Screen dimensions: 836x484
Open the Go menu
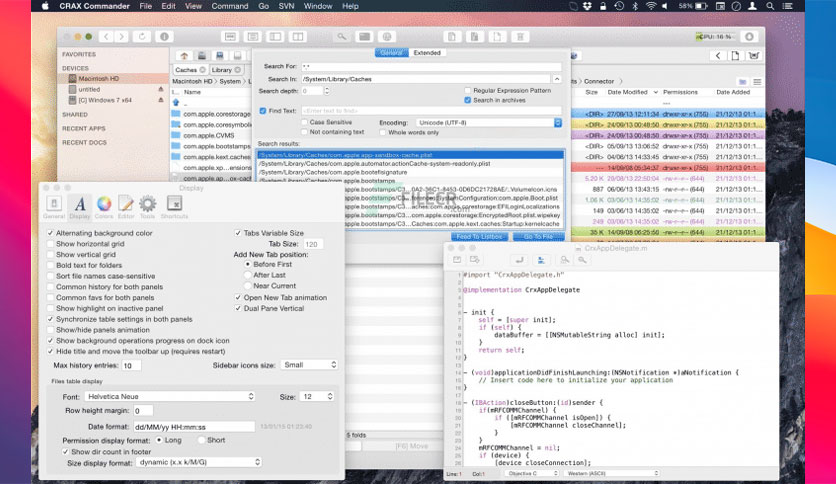263,6
